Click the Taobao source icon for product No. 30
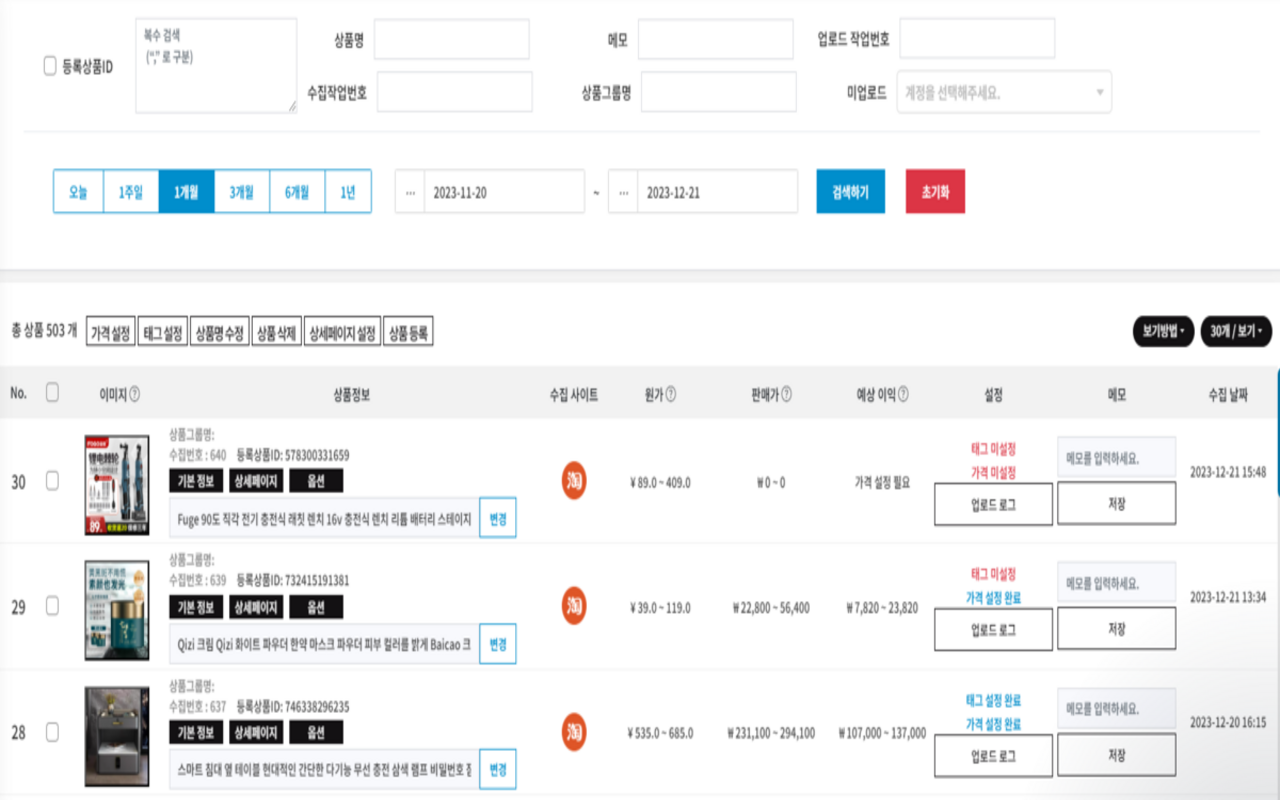Viewport: 1280px width, 800px height. pyautogui.click(x=572, y=479)
